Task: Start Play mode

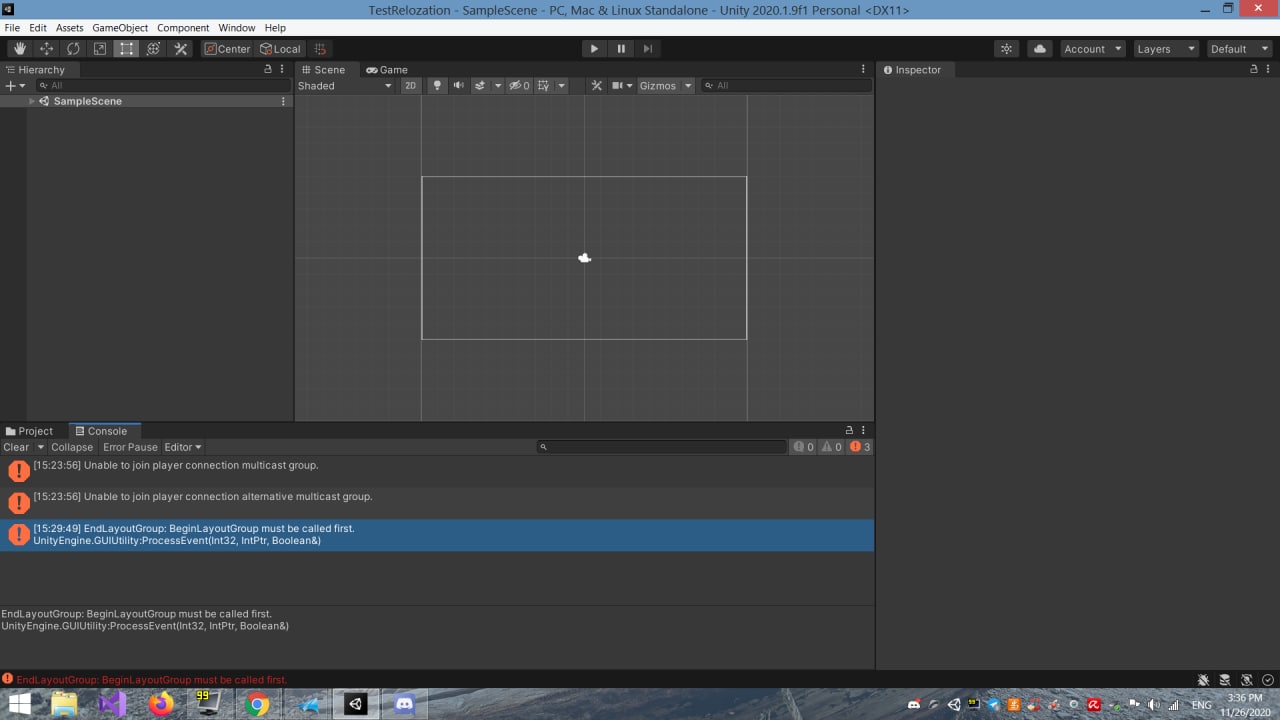Action: click(594, 49)
